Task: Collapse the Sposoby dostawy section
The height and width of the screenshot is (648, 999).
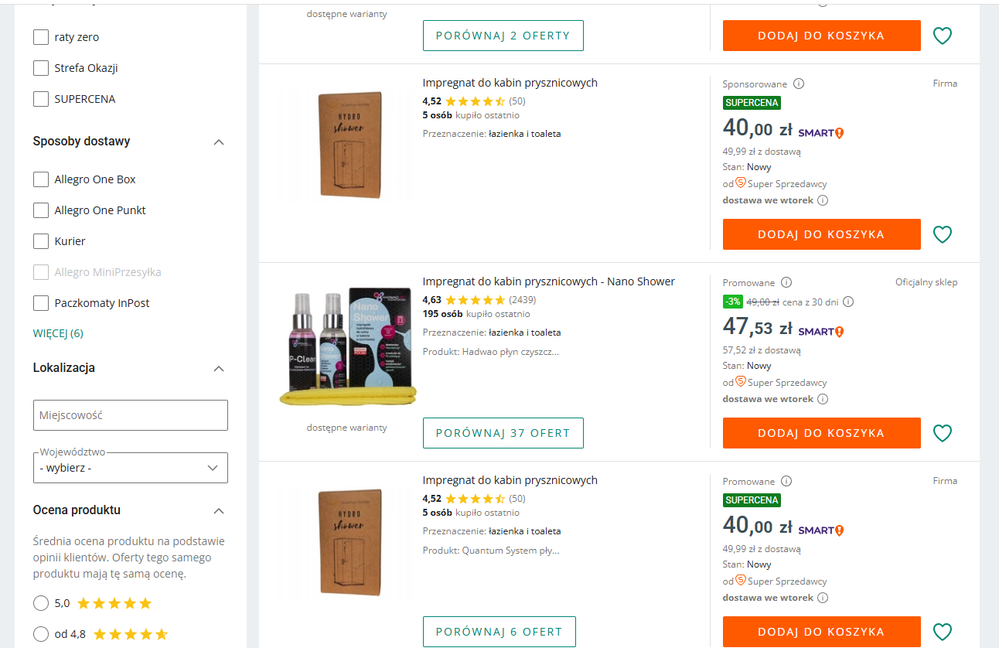Action: pos(219,142)
